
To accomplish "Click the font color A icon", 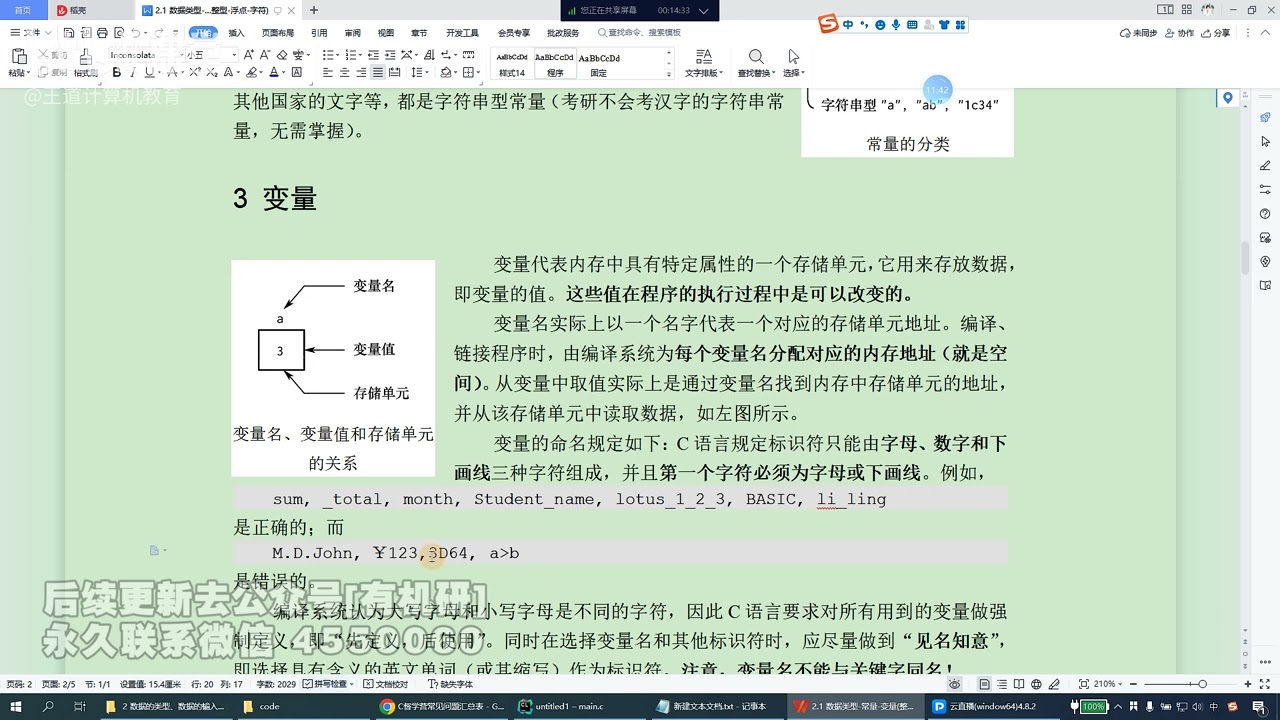I will click(x=274, y=72).
